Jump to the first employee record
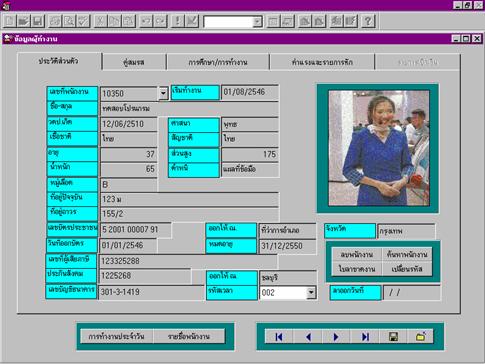This screenshot has width=485, height=364. 279,337
